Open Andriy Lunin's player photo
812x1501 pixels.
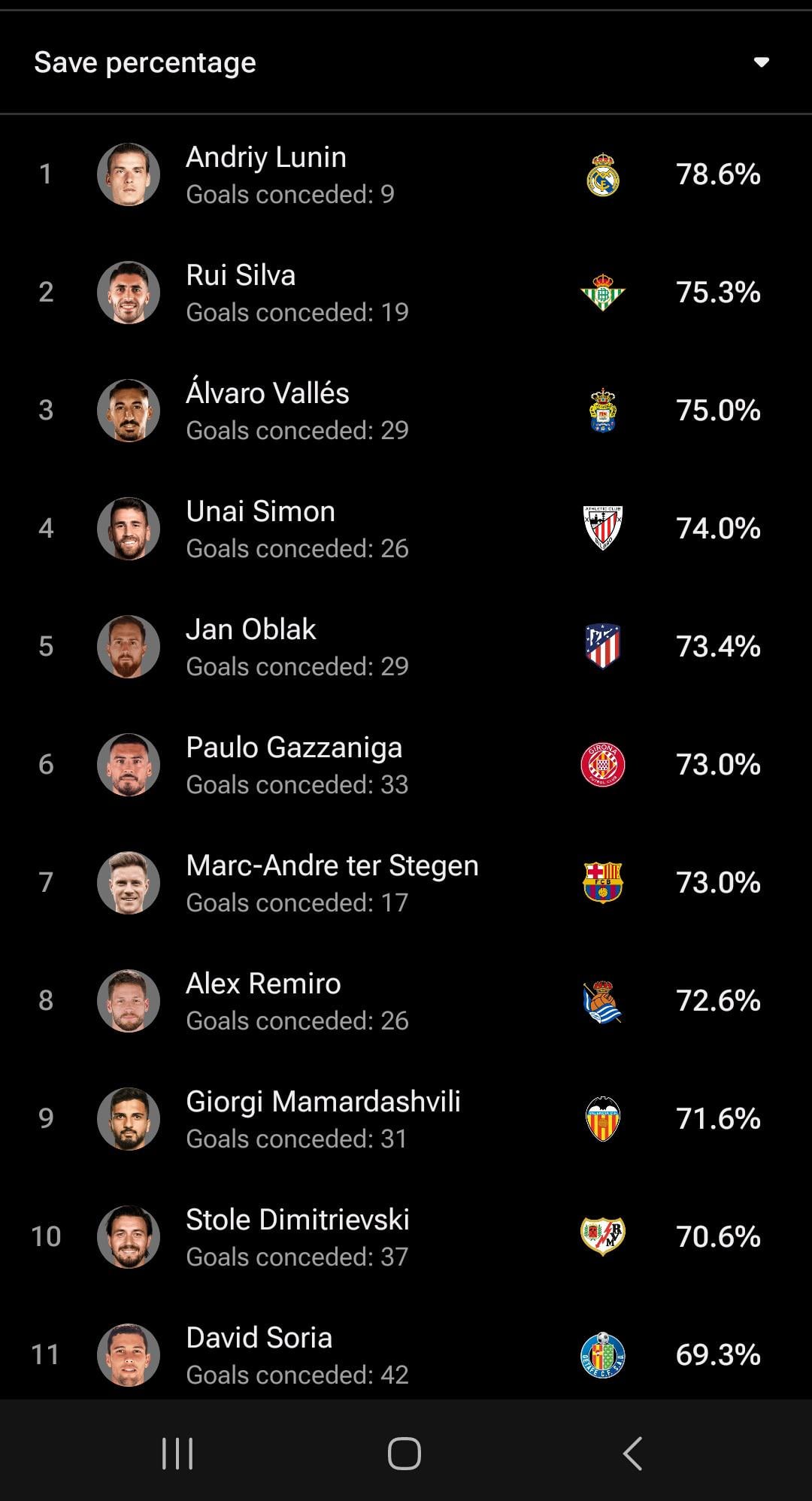point(129,174)
